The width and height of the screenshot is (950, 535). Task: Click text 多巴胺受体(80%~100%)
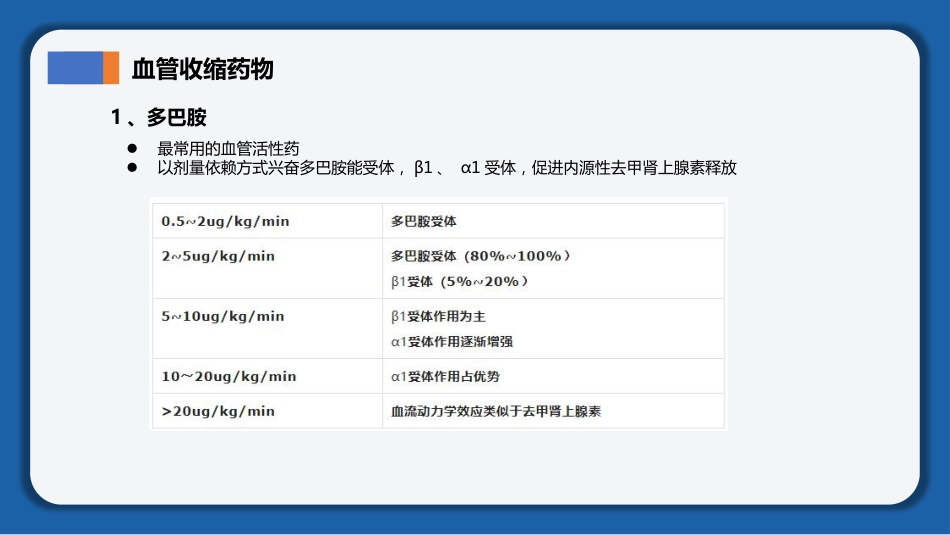coord(480,256)
